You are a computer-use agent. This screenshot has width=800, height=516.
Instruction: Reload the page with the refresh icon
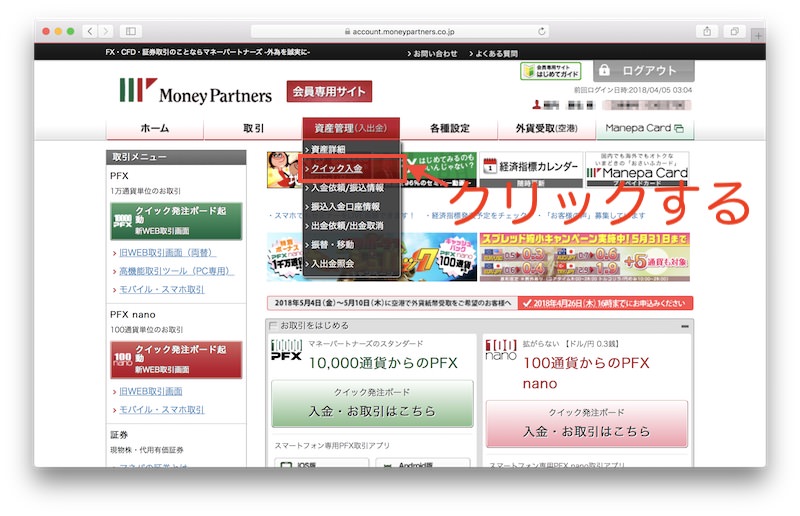541,31
